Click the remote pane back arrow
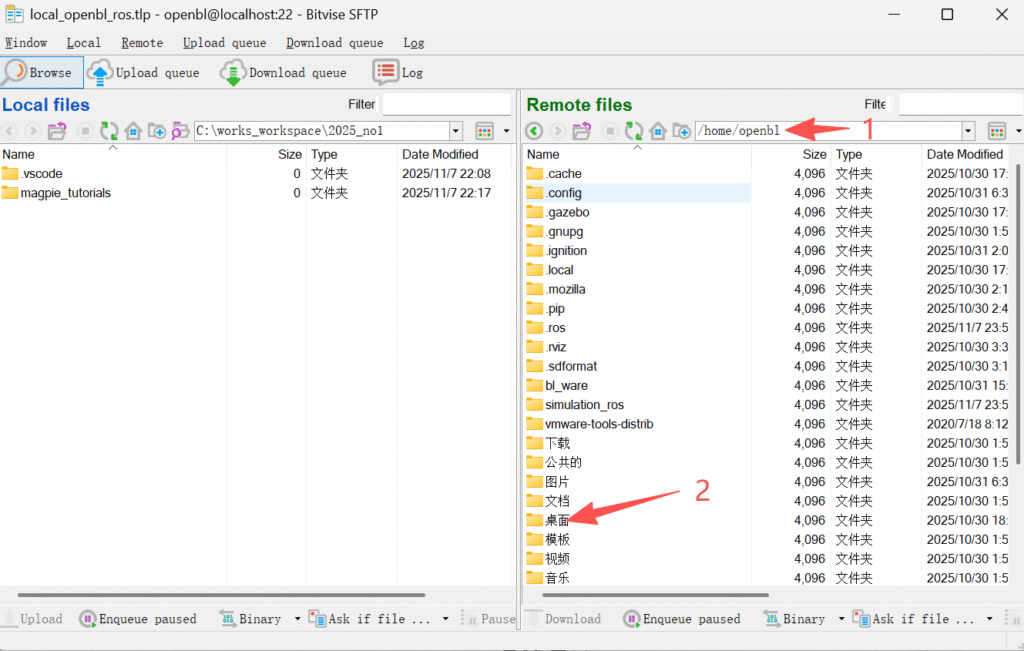 point(534,131)
